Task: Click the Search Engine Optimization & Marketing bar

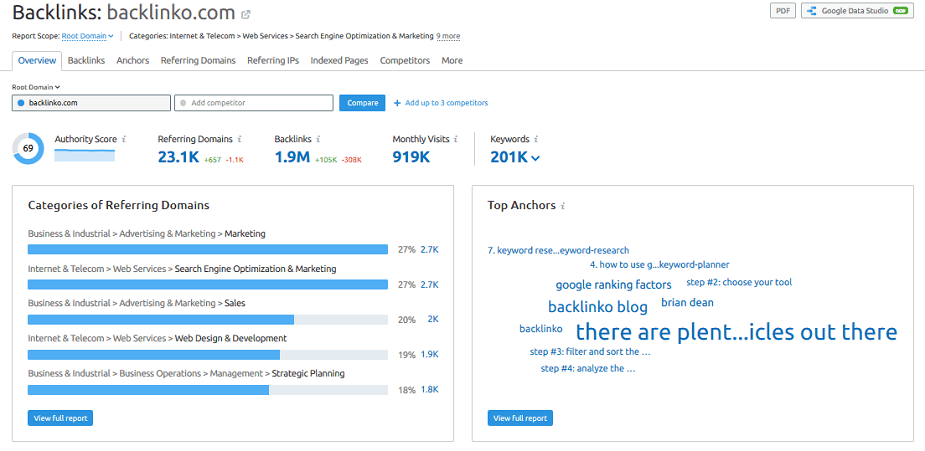Action: (x=208, y=285)
